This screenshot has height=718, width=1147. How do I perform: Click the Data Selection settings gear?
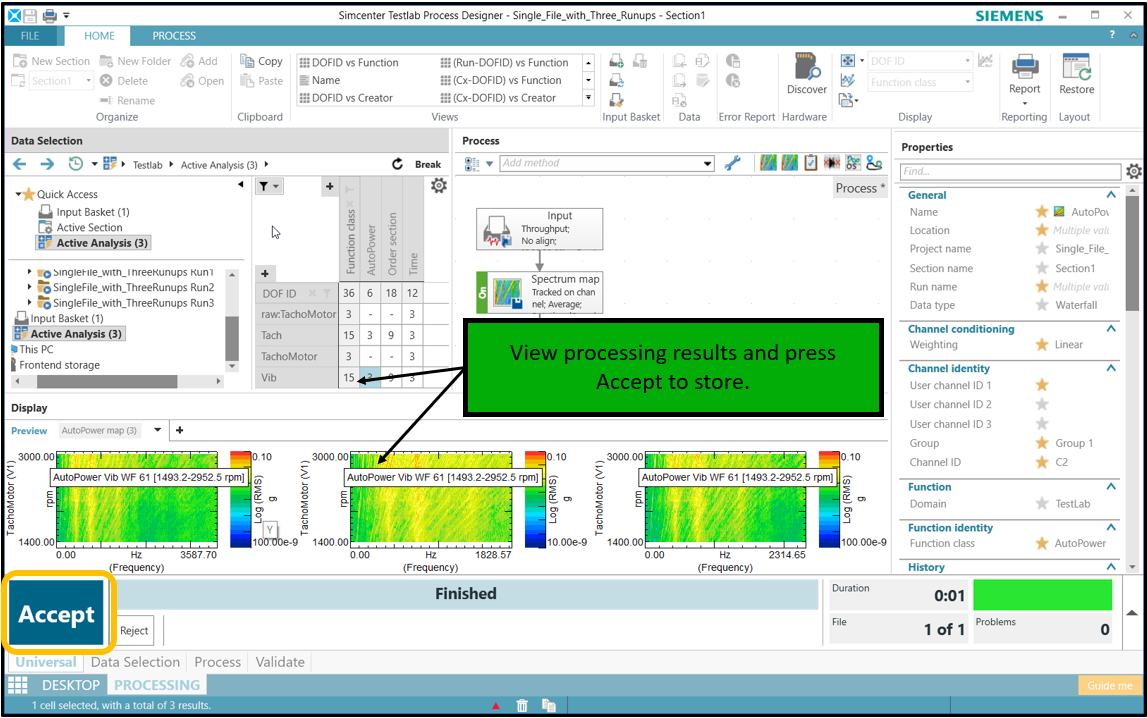(438, 186)
